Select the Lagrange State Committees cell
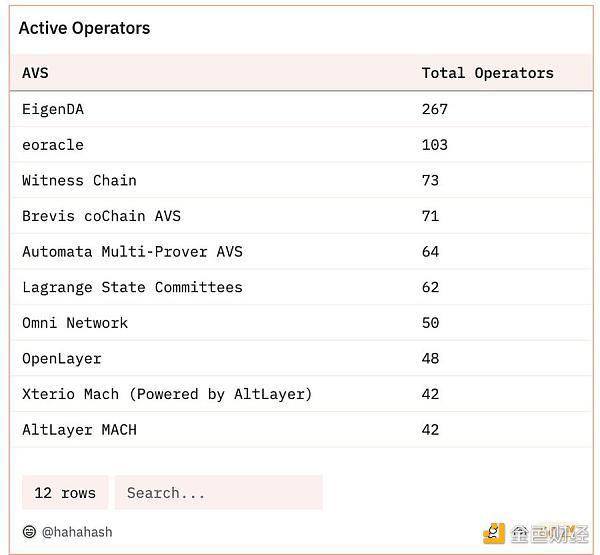 click(x=132, y=287)
